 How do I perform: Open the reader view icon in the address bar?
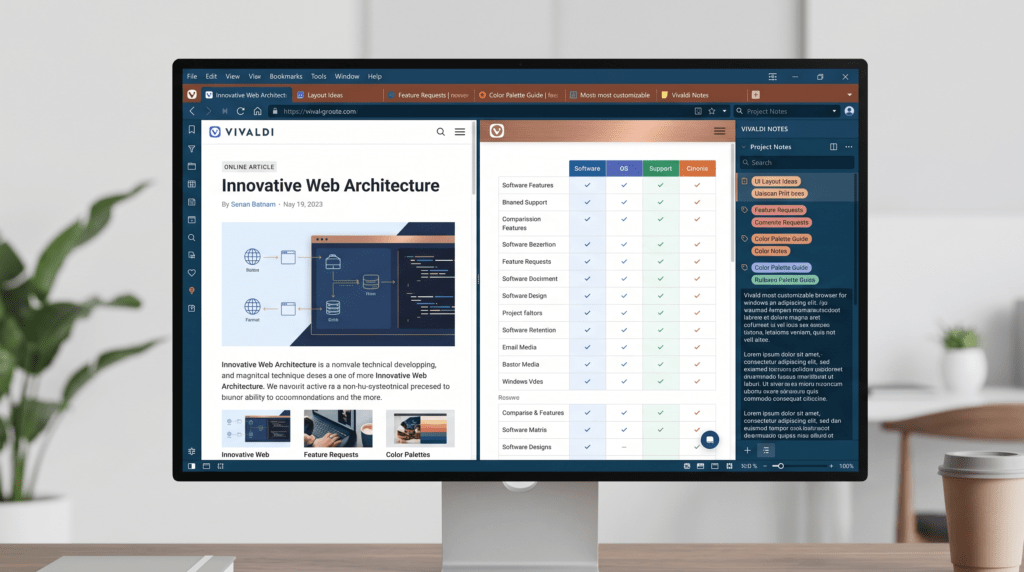[x=698, y=112]
